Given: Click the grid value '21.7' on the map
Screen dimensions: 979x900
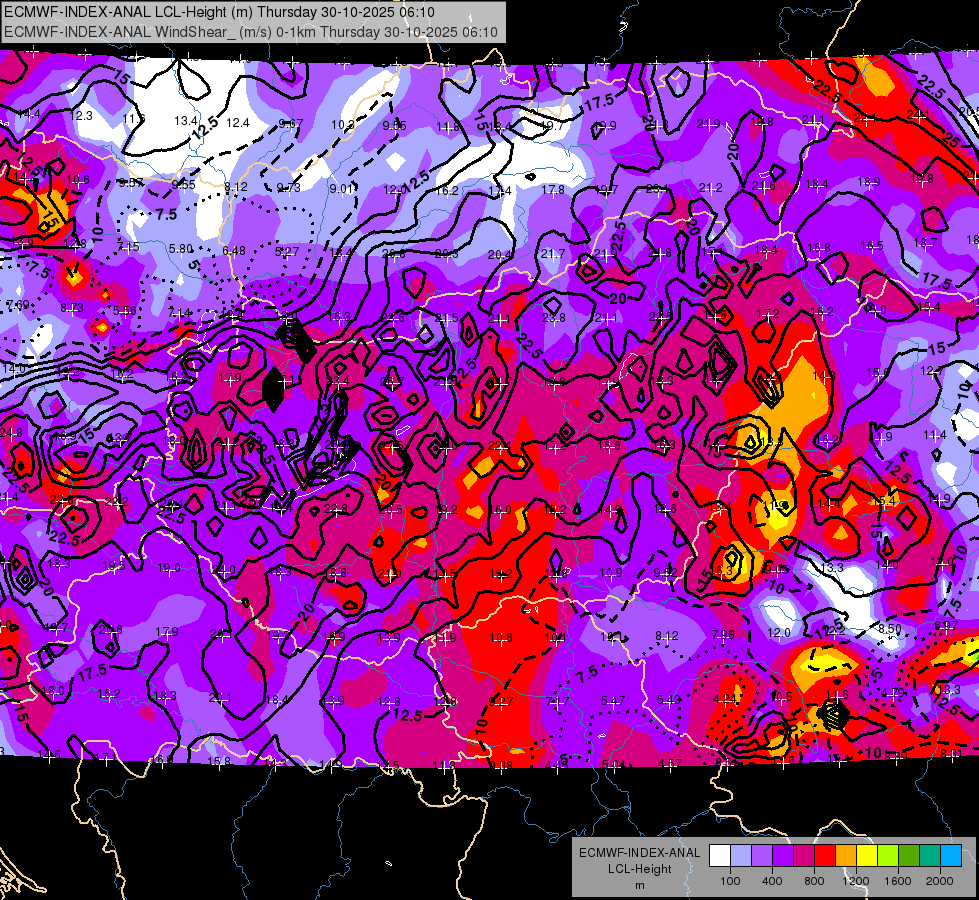Looking at the screenshot, I should [x=553, y=254].
